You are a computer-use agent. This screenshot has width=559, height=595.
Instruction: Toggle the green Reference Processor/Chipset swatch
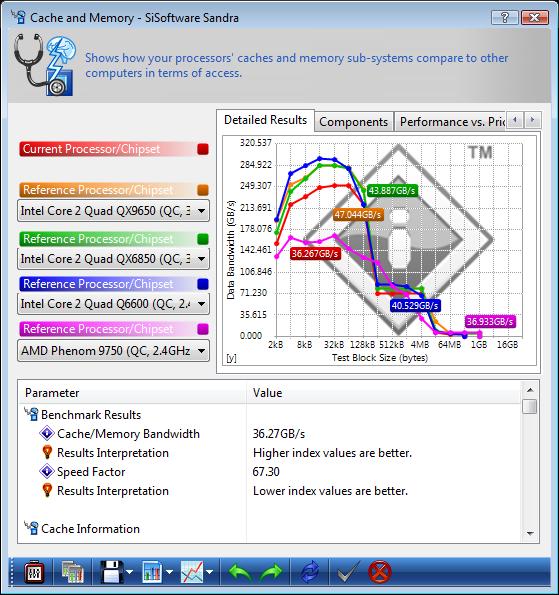pyautogui.click(x=203, y=239)
